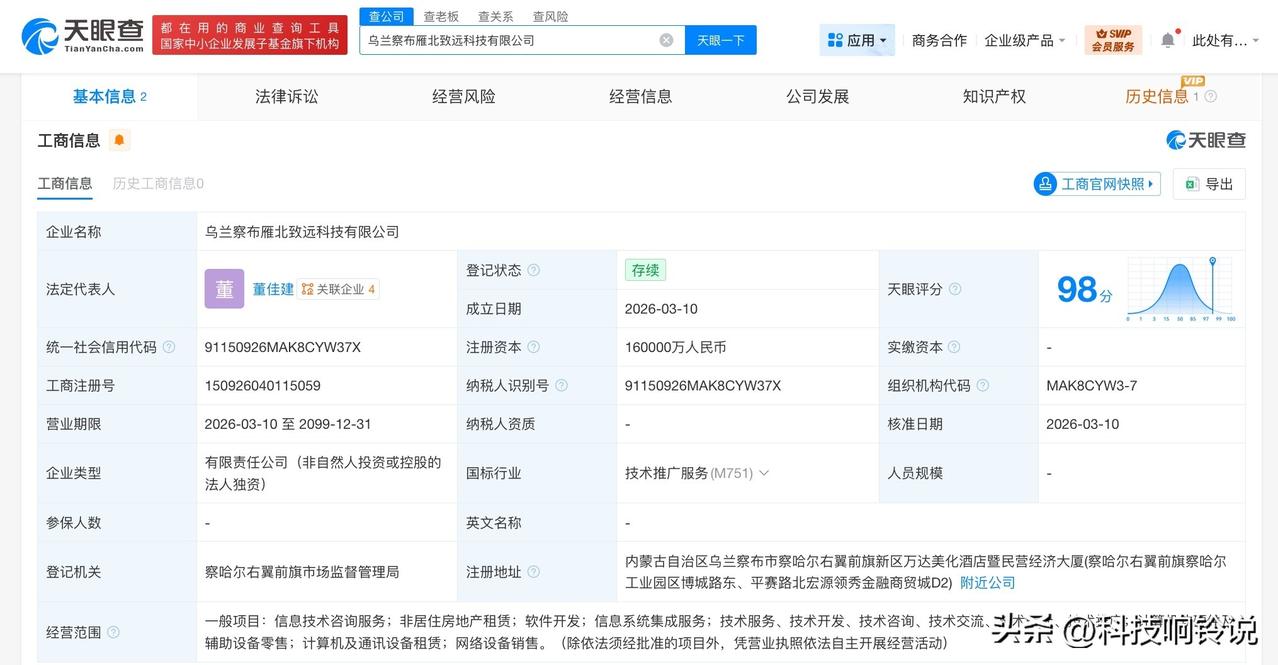Click the bell icon next to 工商信息 heading
The height and width of the screenshot is (665, 1278).
[x=118, y=140]
